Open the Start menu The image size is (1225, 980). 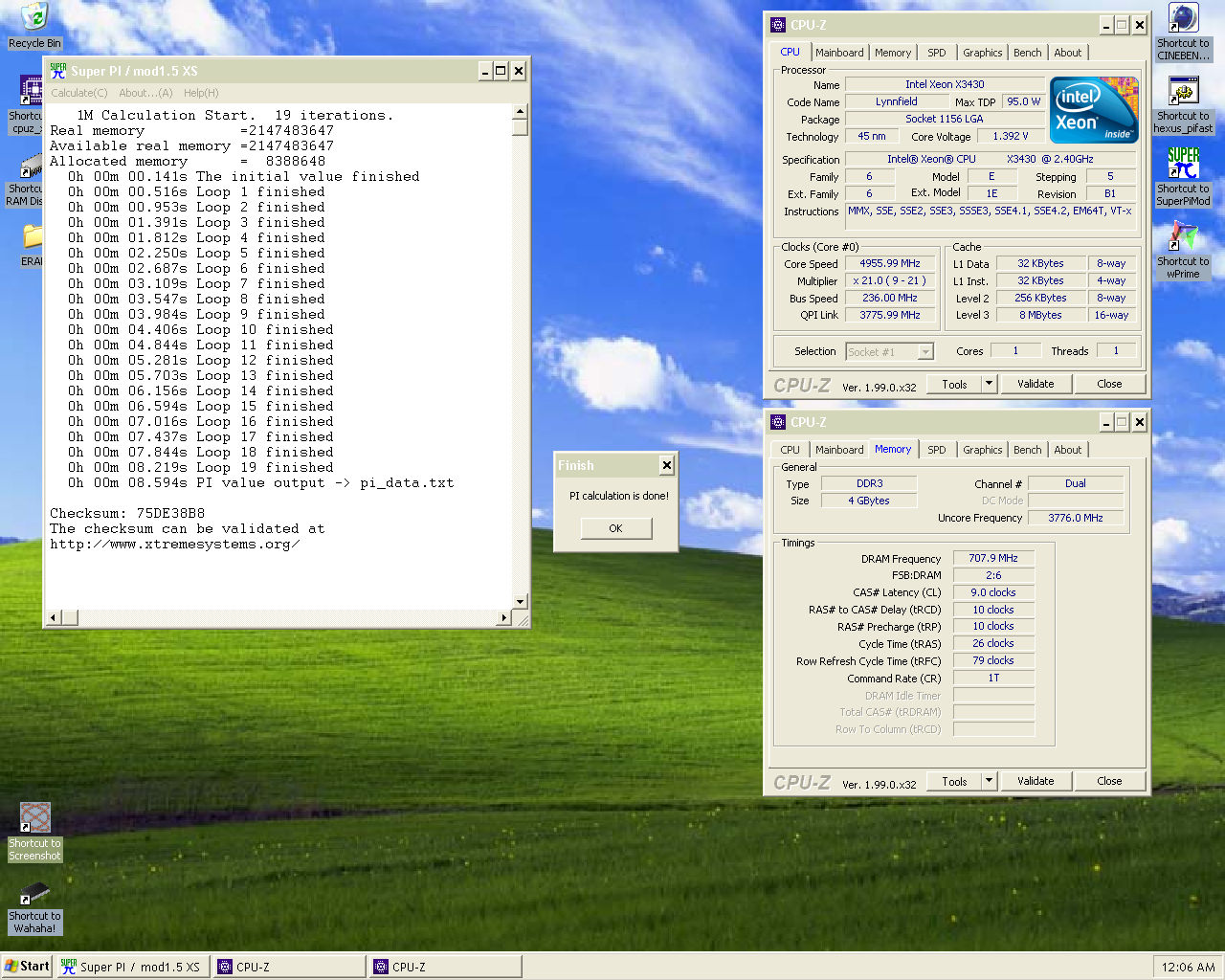[27, 967]
